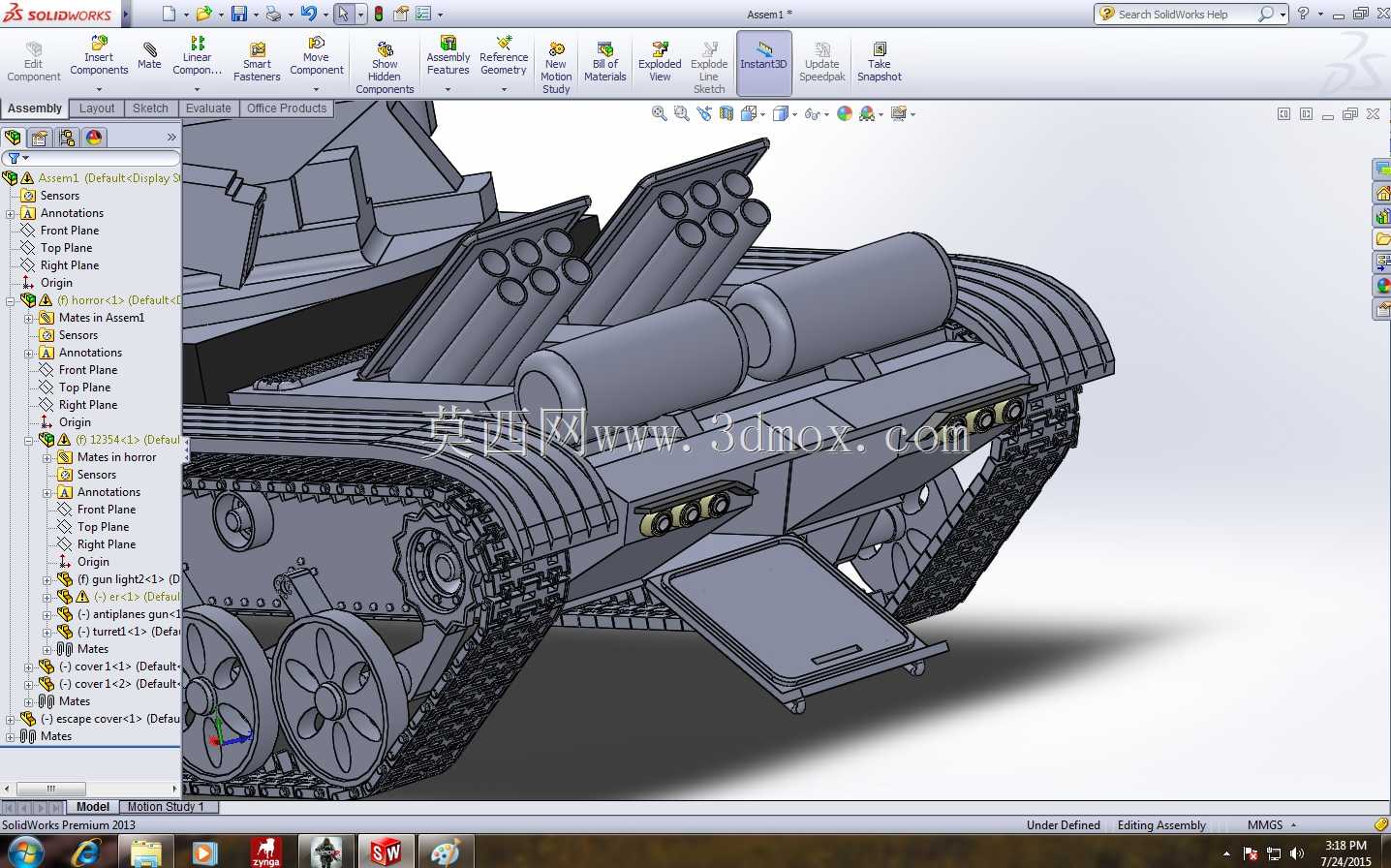Click the Save icon
This screenshot has width=1391, height=868.
coord(239,14)
